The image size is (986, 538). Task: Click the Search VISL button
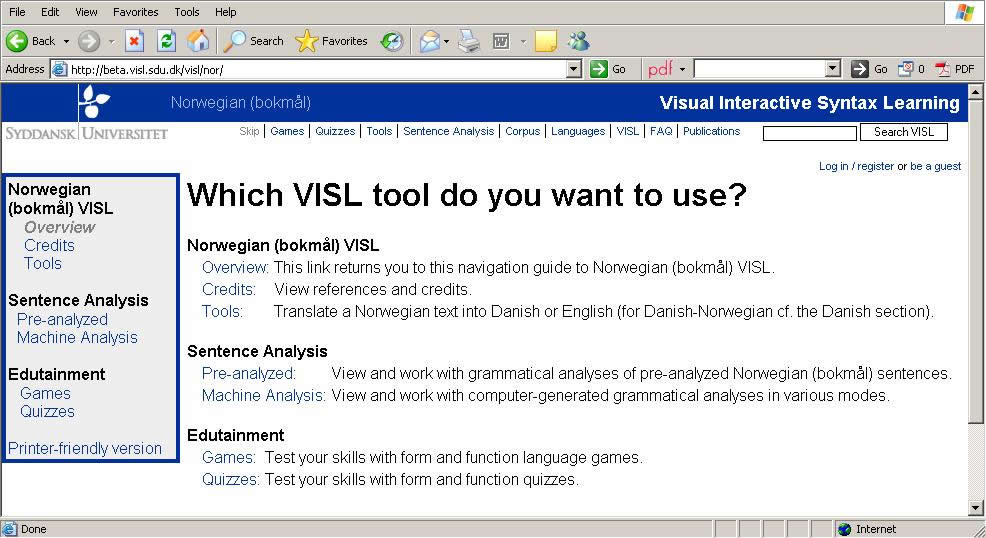903,132
